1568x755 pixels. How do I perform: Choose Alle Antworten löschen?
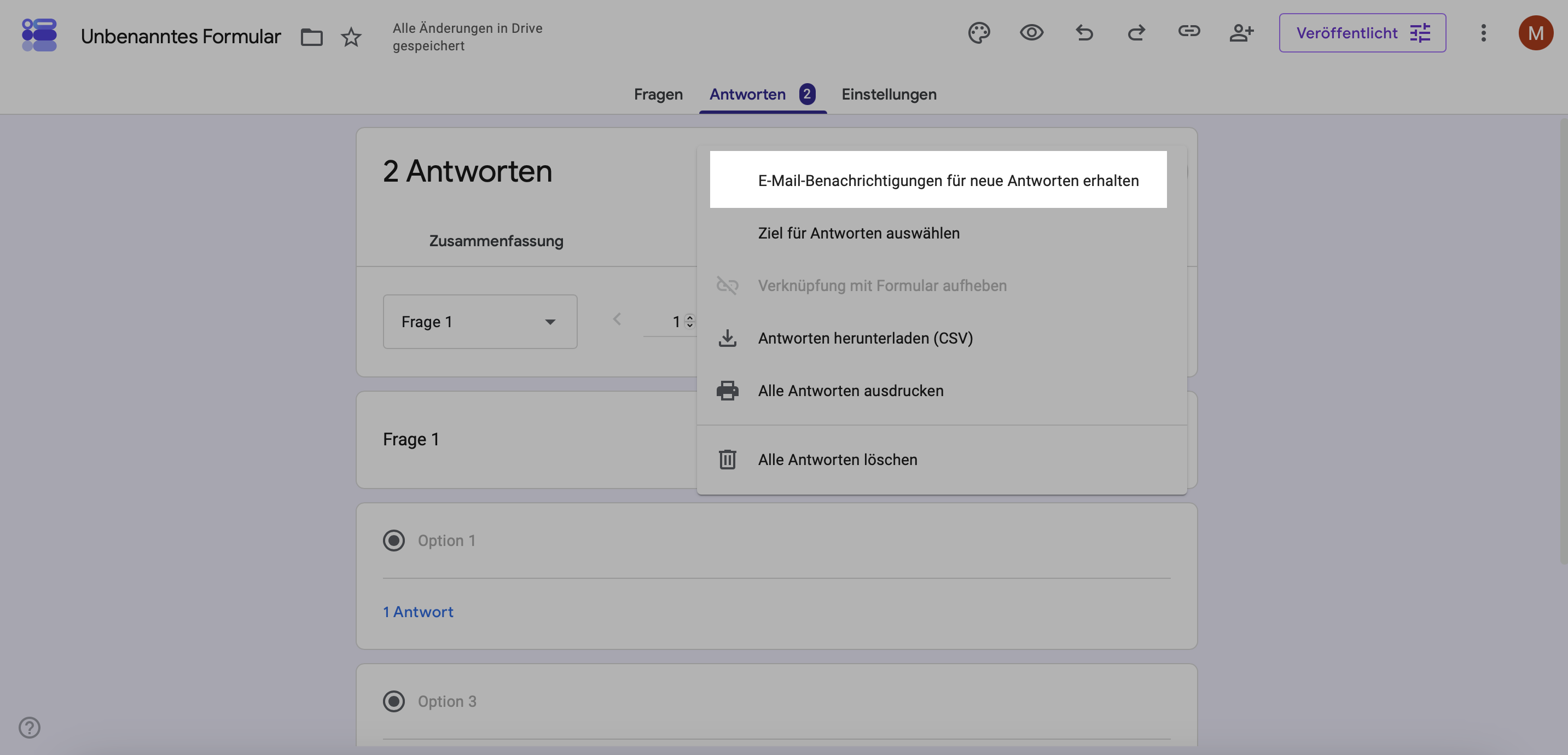point(942,459)
